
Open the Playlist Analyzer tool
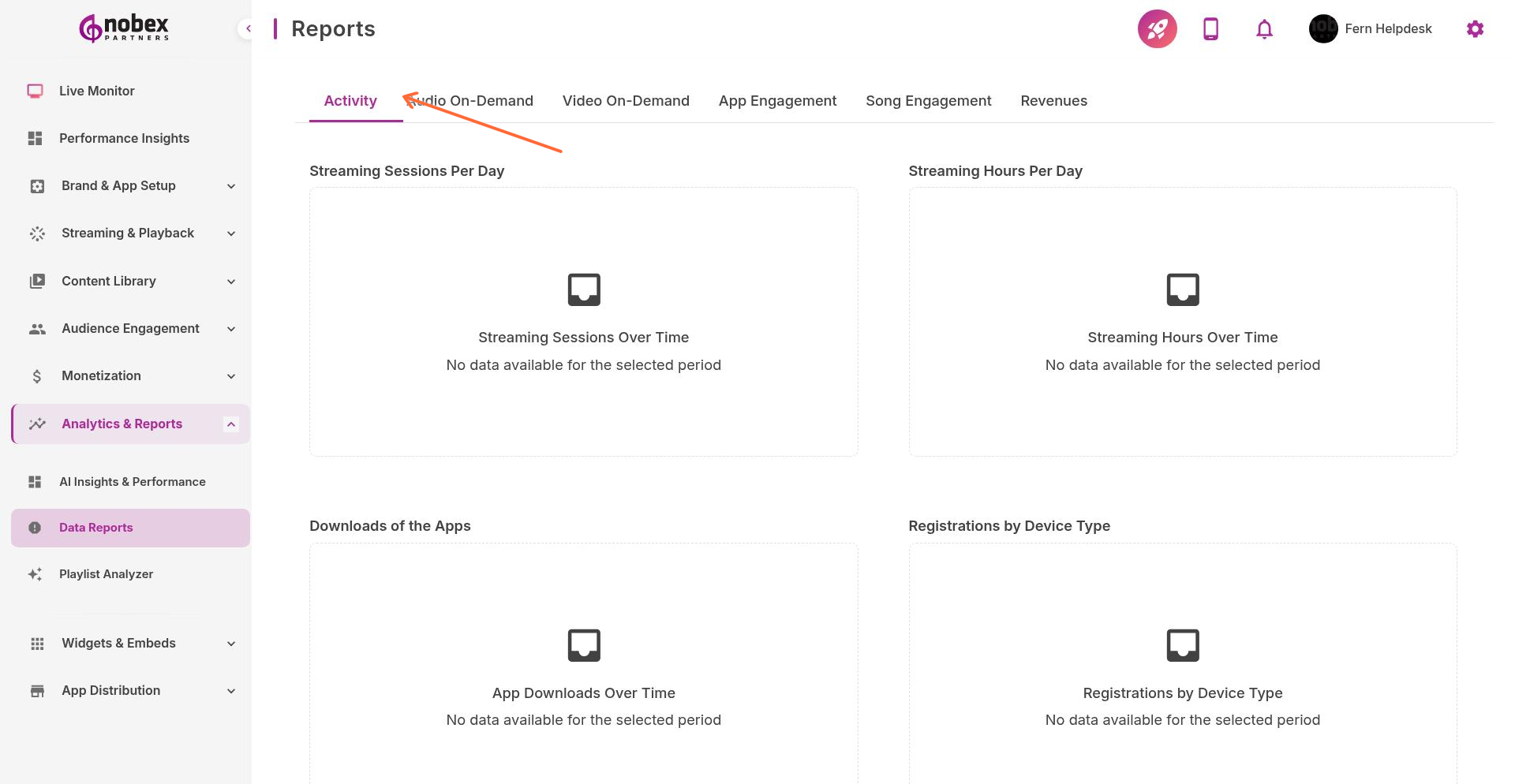tap(106, 573)
